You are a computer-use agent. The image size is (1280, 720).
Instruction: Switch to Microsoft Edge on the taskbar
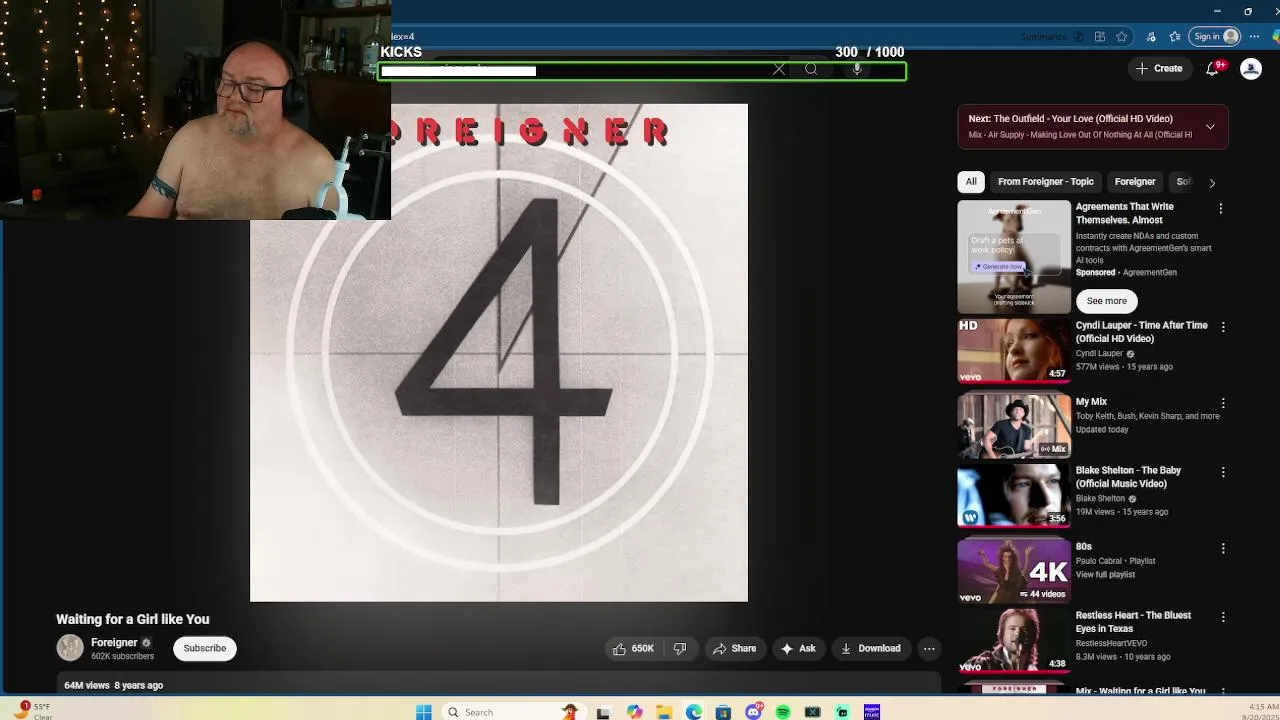click(x=694, y=712)
